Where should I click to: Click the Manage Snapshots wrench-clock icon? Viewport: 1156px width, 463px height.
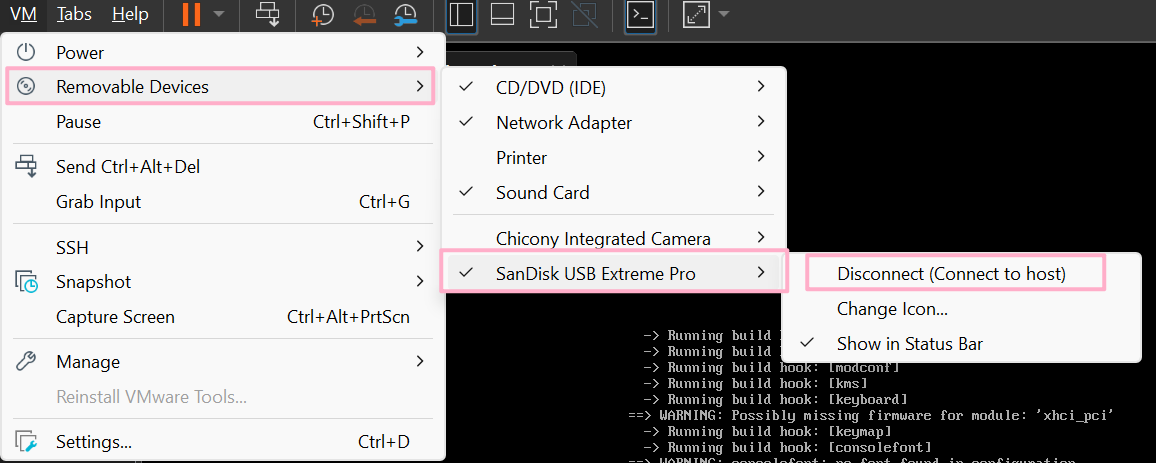click(x=405, y=14)
